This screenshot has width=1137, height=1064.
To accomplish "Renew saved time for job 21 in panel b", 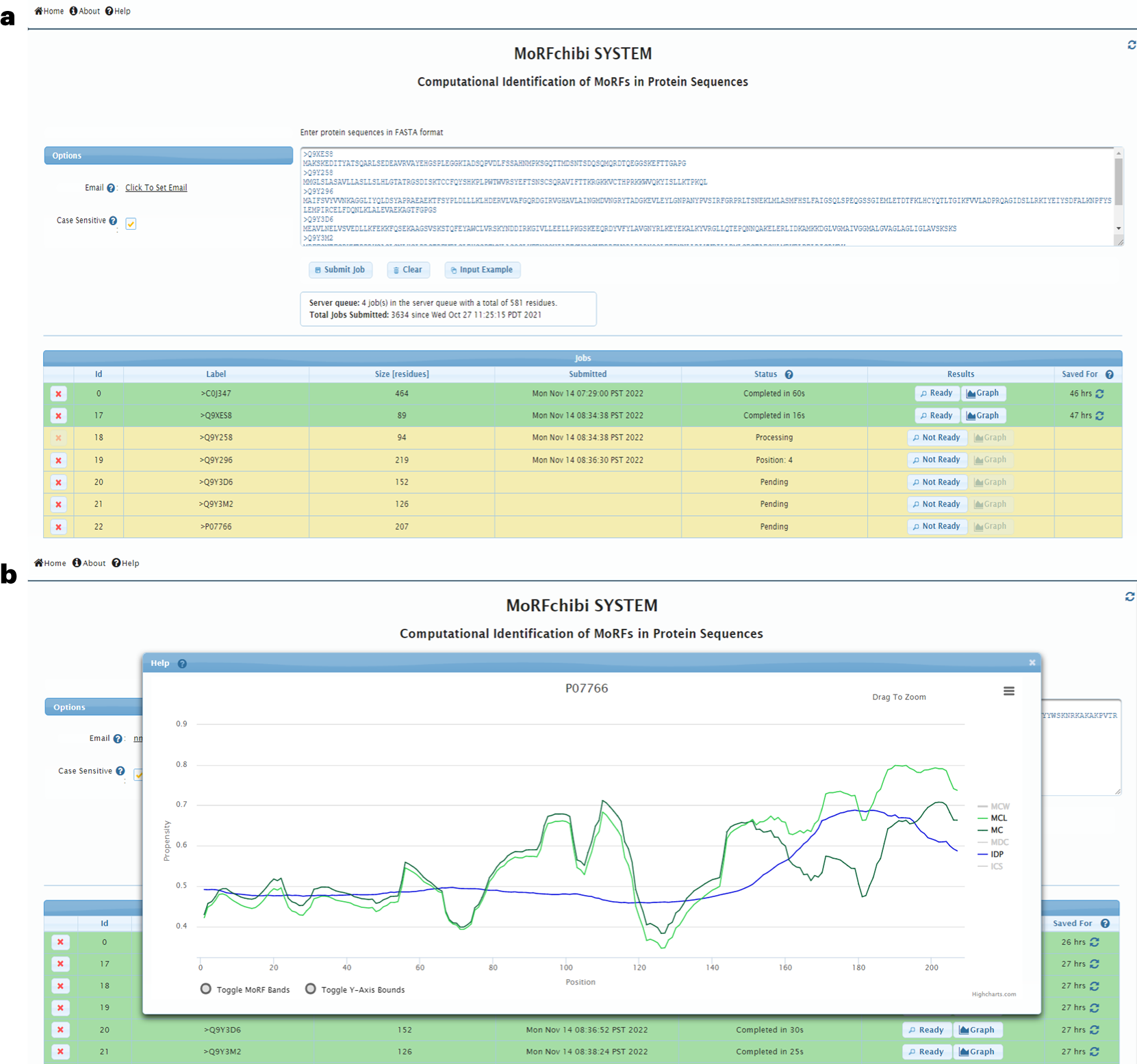I will pos(1095,1052).
